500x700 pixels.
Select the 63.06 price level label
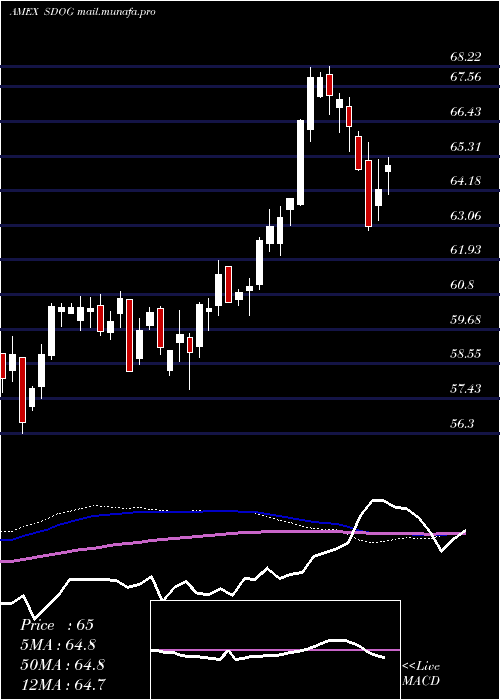tap(466, 216)
